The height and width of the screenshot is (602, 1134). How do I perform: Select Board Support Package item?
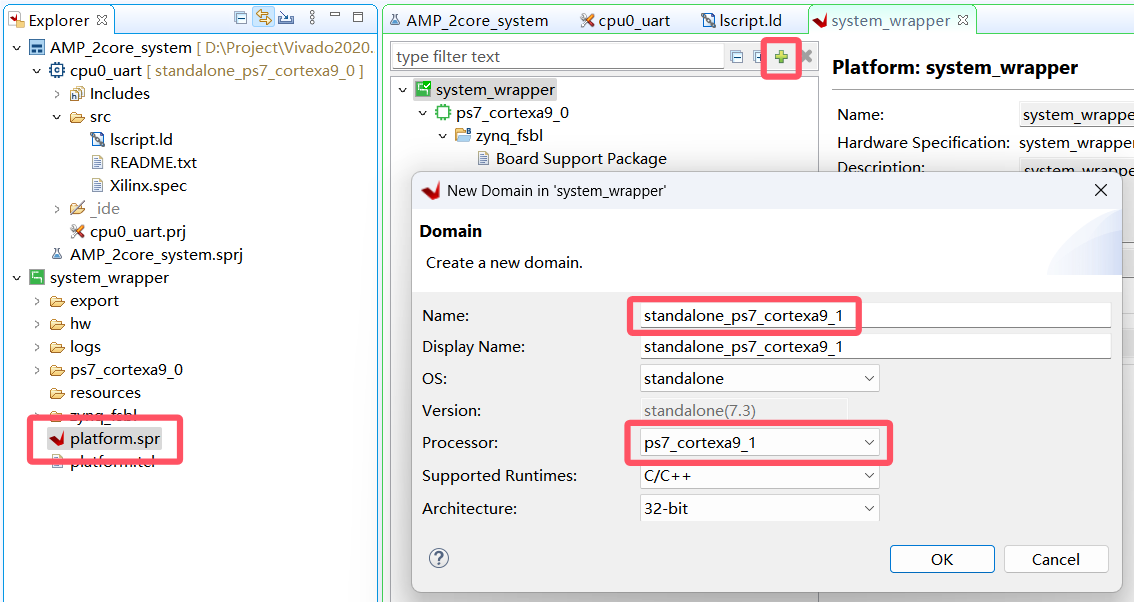(x=581, y=159)
